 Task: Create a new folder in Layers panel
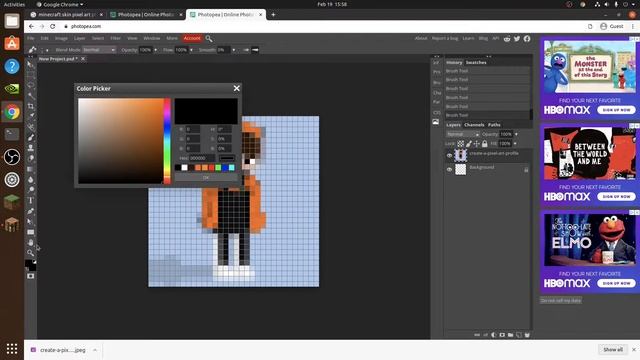(510, 335)
